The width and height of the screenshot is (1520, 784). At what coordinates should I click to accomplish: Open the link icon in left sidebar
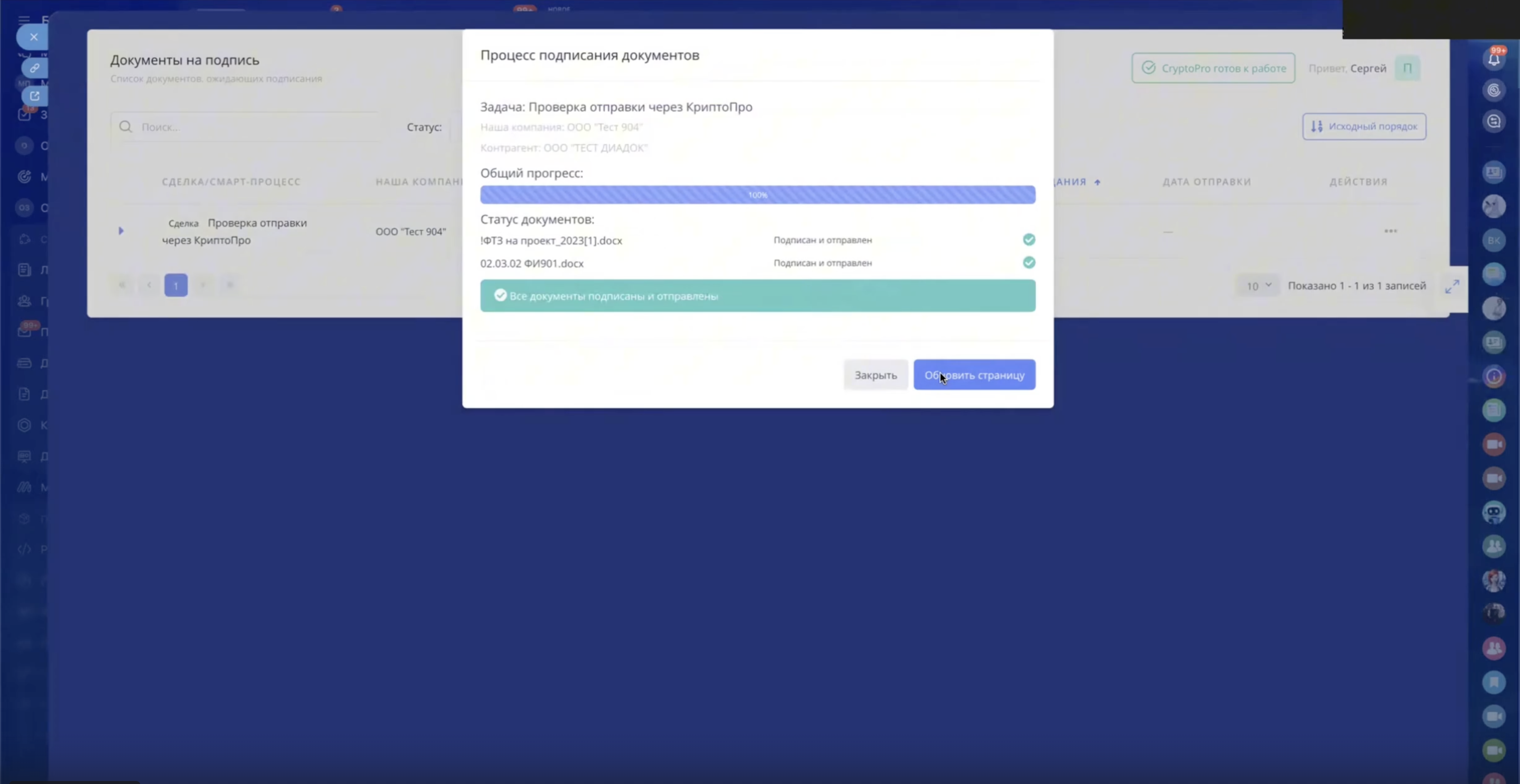[34, 68]
